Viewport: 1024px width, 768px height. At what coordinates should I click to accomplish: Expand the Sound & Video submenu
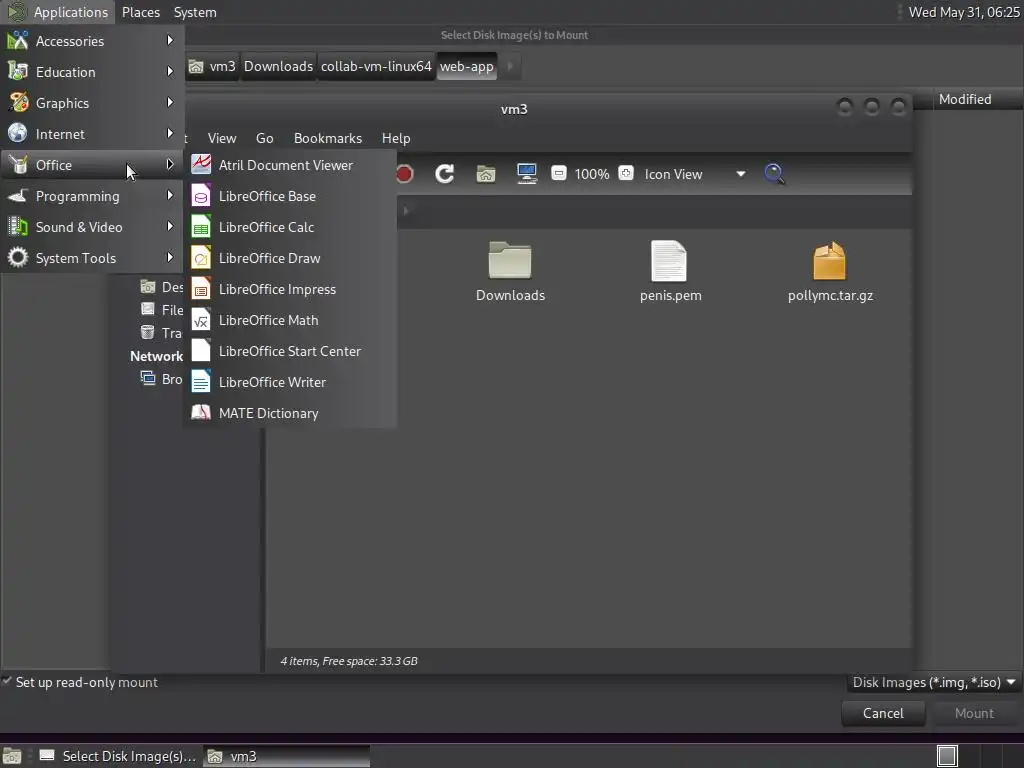point(92,227)
